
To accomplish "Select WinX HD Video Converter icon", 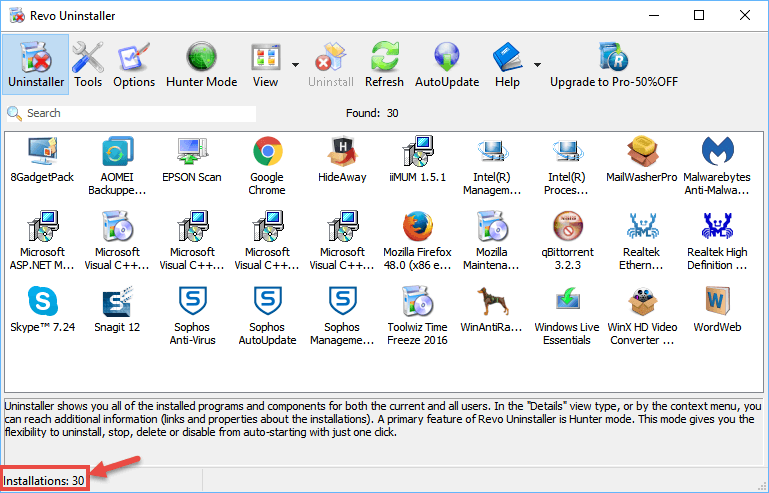I will click(x=642, y=301).
